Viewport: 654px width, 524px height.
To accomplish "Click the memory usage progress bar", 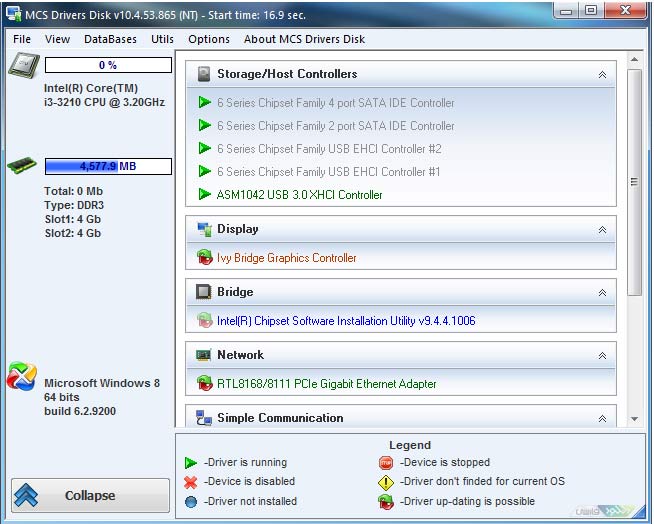I will (x=108, y=166).
